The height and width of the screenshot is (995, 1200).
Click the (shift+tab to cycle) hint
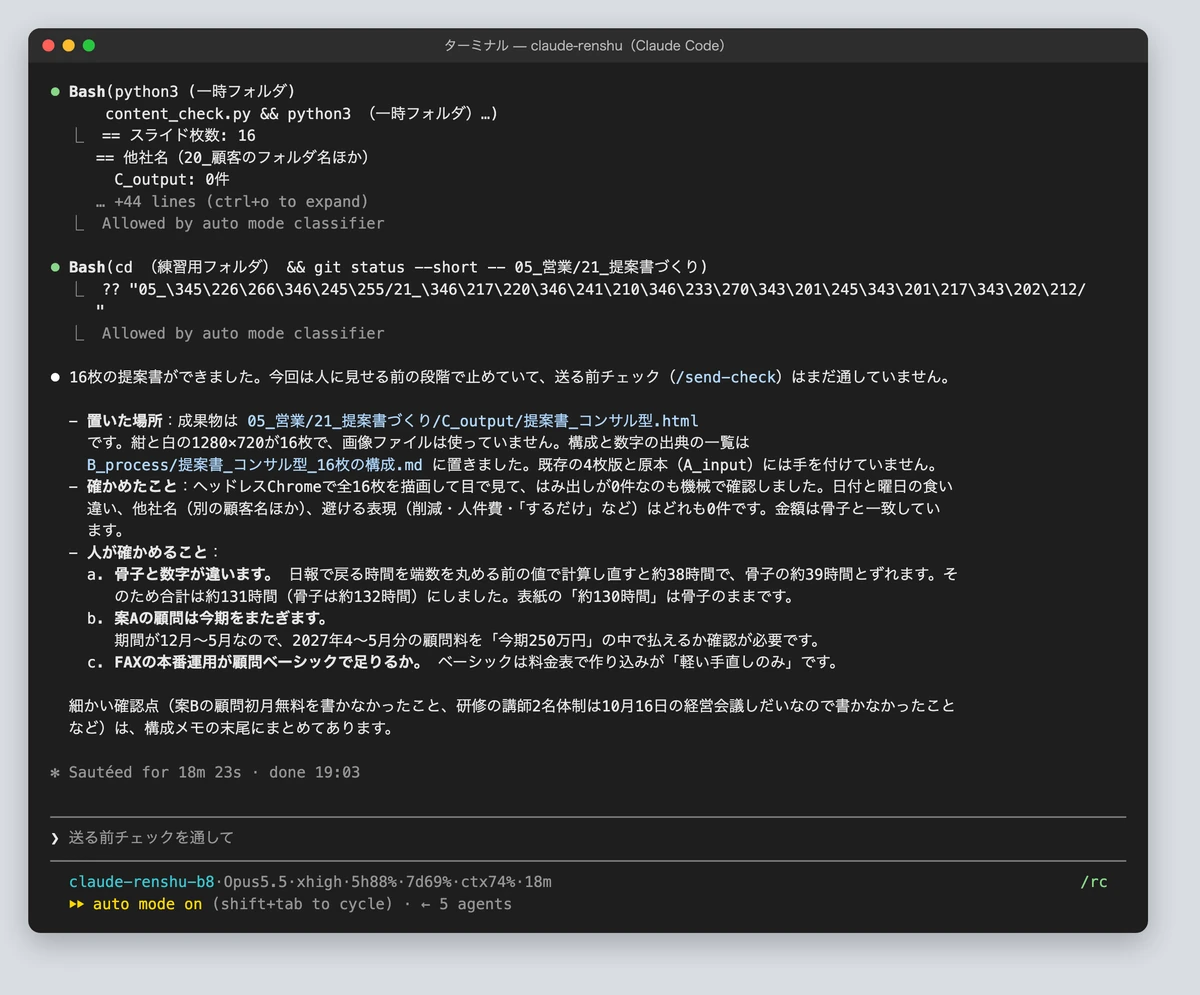coord(302,904)
